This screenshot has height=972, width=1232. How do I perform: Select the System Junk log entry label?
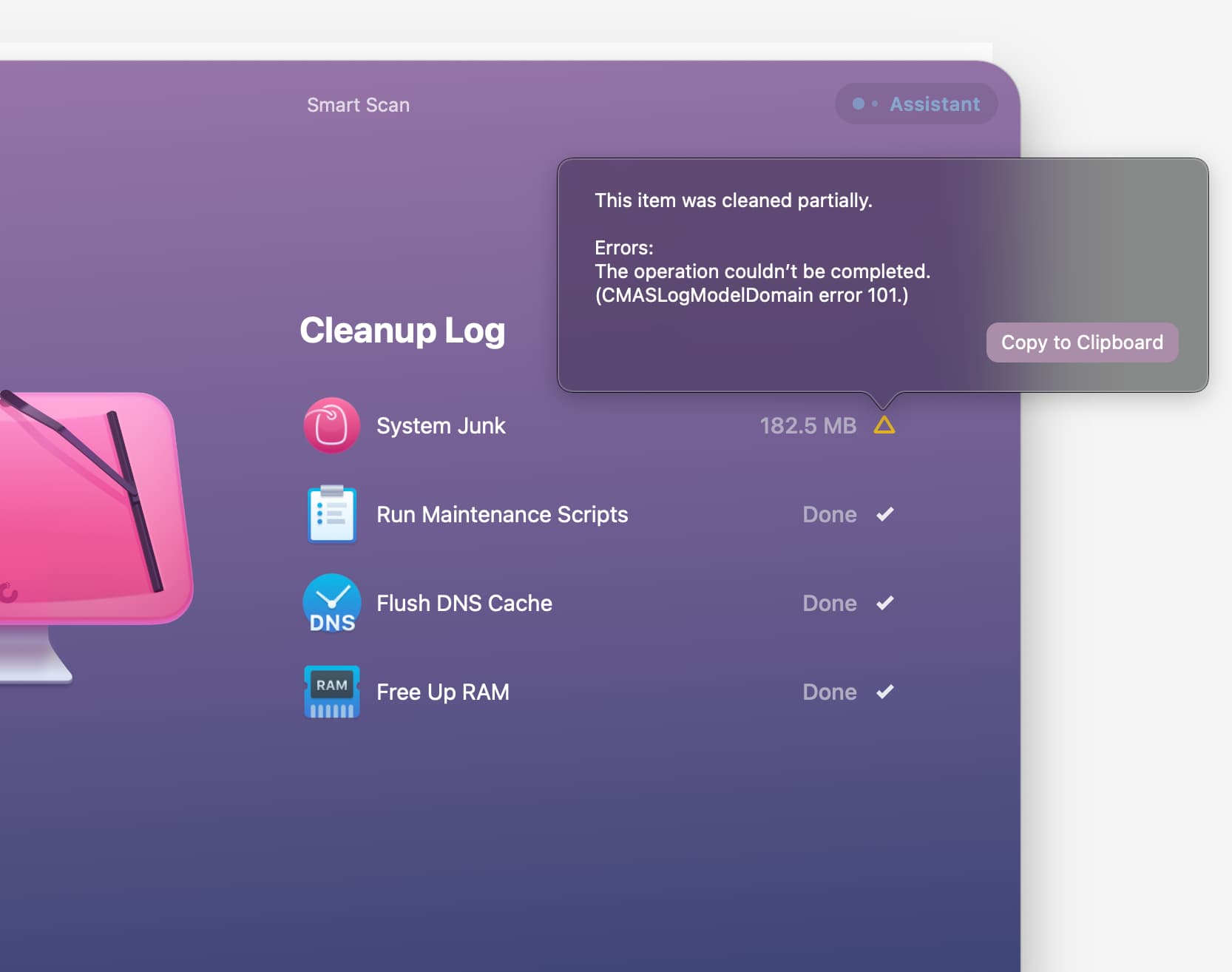tap(441, 426)
